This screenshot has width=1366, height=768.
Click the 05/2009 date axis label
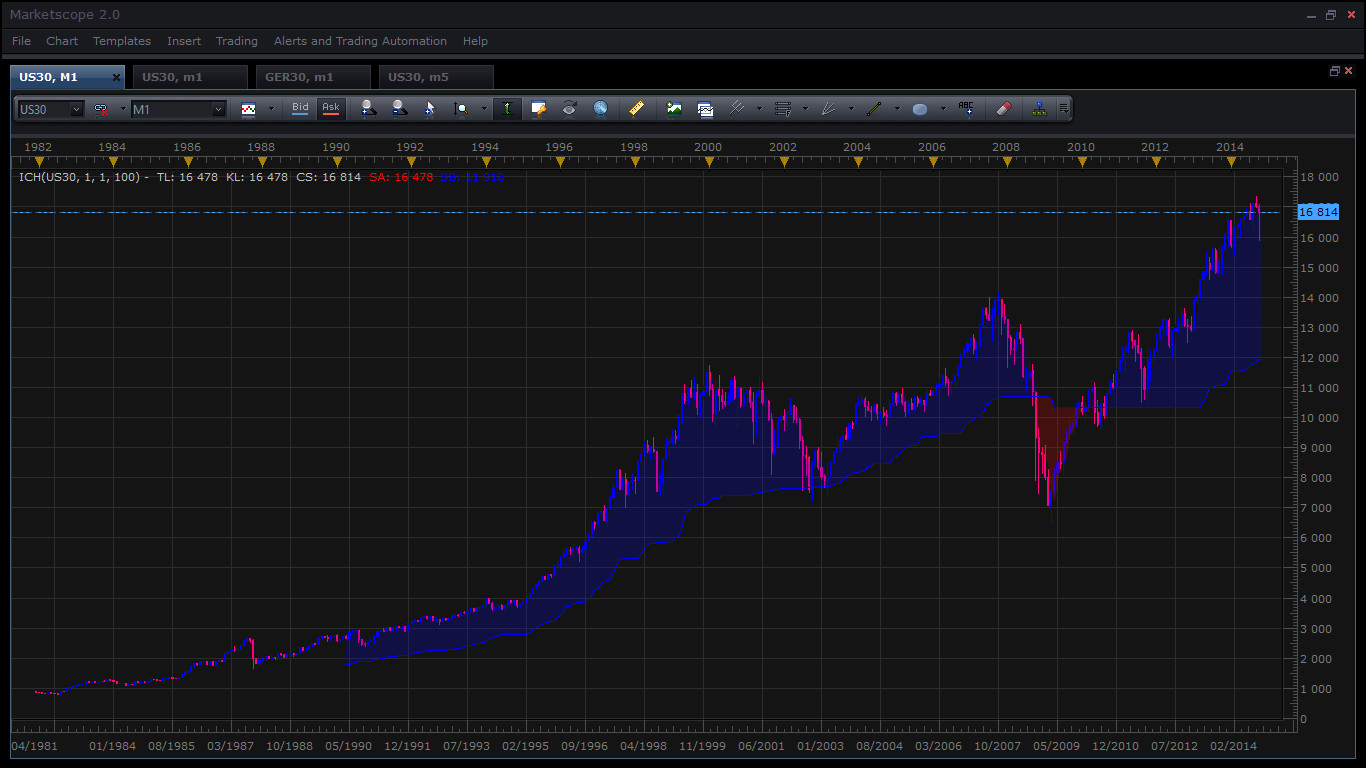click(1057, 746)
